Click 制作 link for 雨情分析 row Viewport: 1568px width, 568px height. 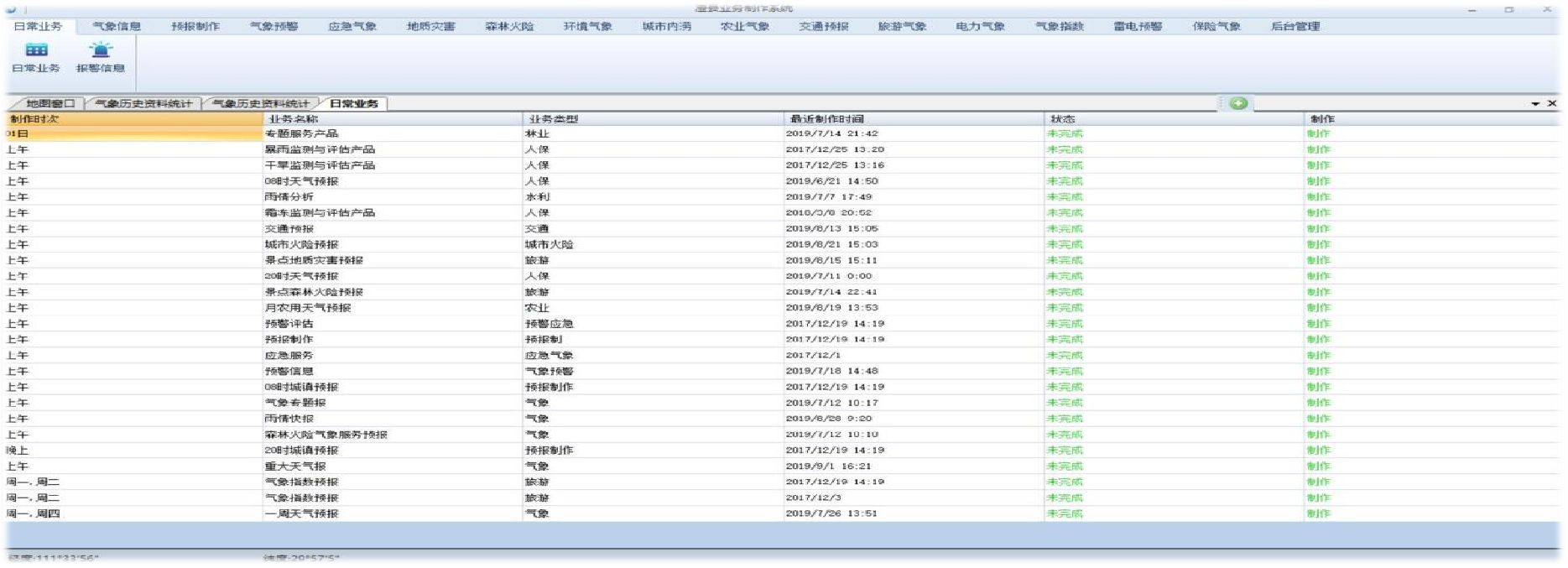(x=1318, y=197)
